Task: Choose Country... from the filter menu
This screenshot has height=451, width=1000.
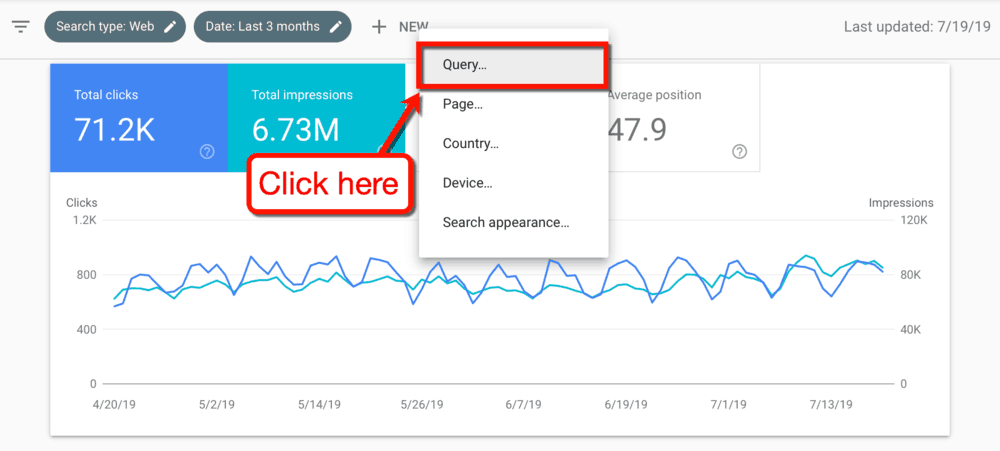Action: [513, 144]
